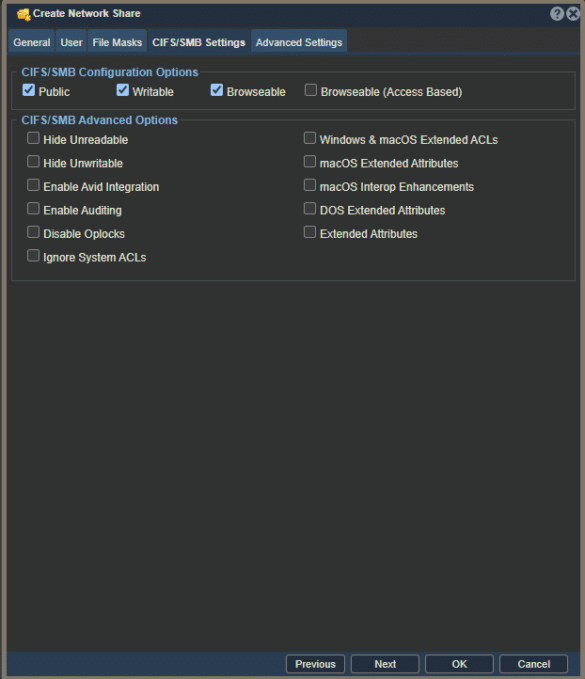Enable DOS Extended Attributes
Screen dimensions: 585x679
pos(310,208)
